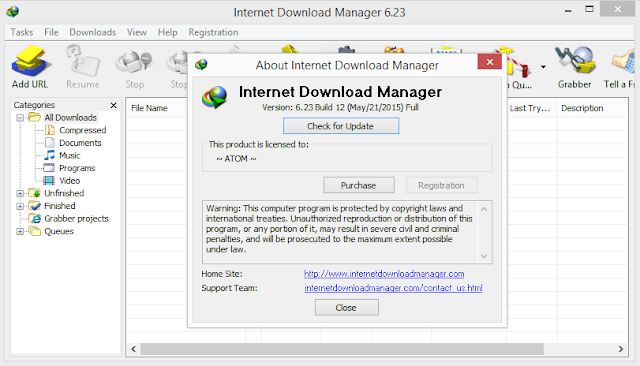The height and width of the screenshot is (366, 640).
Task: Click the horizontal scrollbar left arrow
Action: click(x=133, y=349)
